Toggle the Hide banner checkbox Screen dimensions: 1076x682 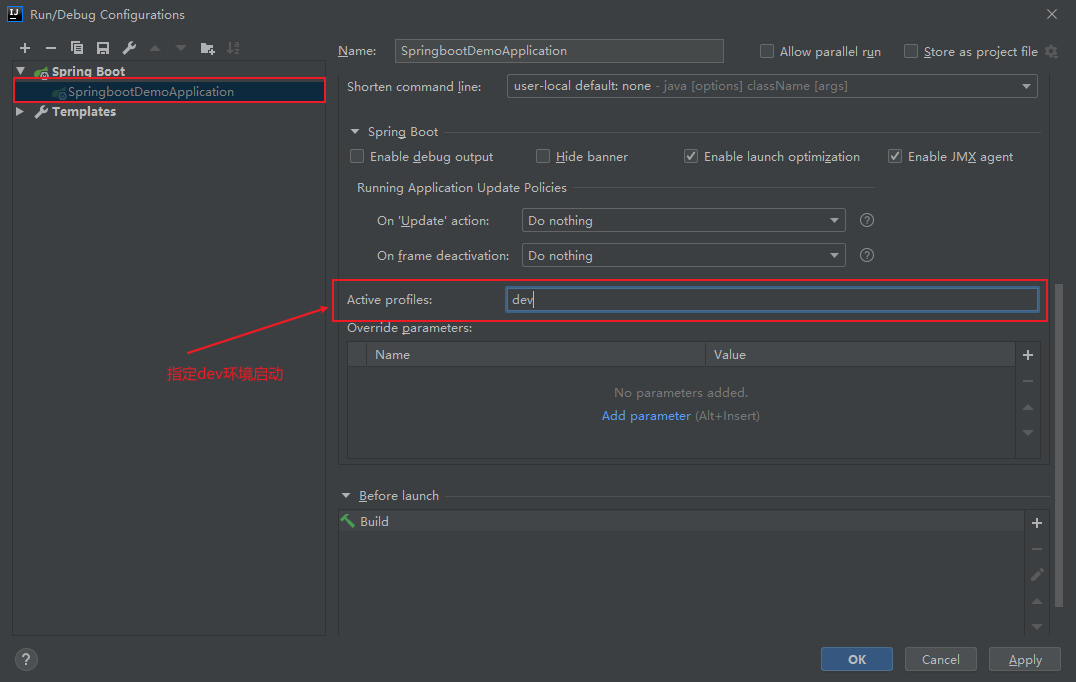click(543, 157)
